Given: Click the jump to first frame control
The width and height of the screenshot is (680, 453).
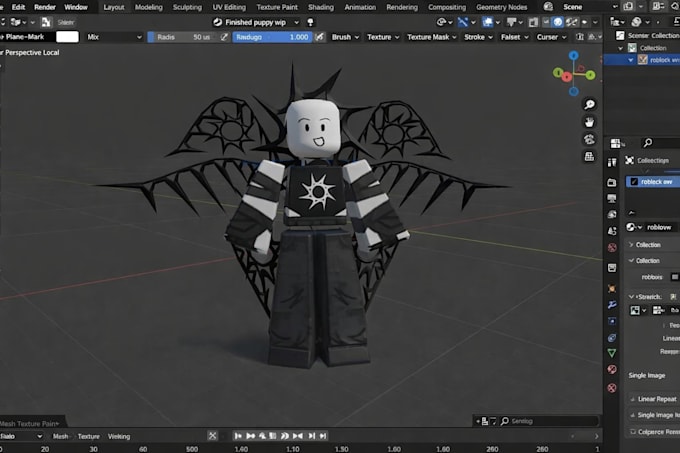Looking at the screenshot, I should click(238, 436).
